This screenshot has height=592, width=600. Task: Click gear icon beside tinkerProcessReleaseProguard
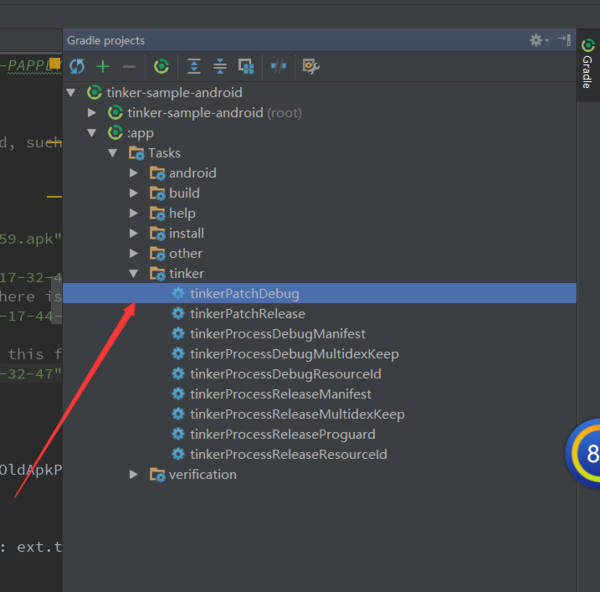click(x=178, y=434)
